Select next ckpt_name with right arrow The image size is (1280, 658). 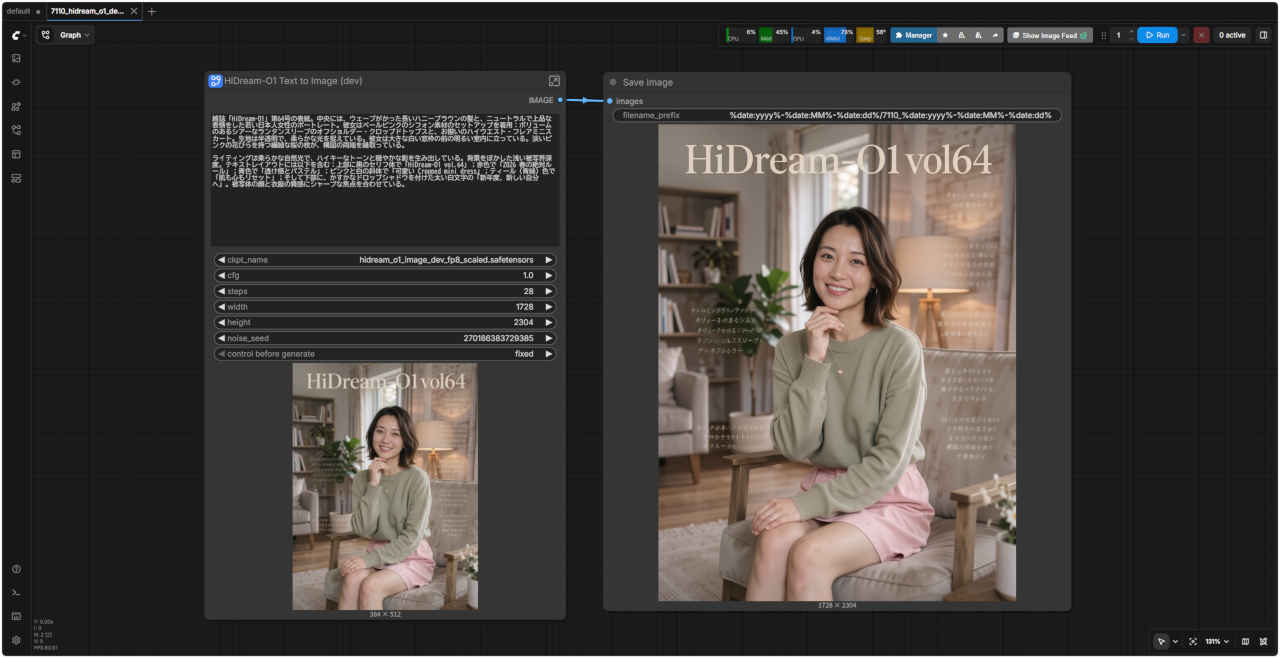click(549, 259)
